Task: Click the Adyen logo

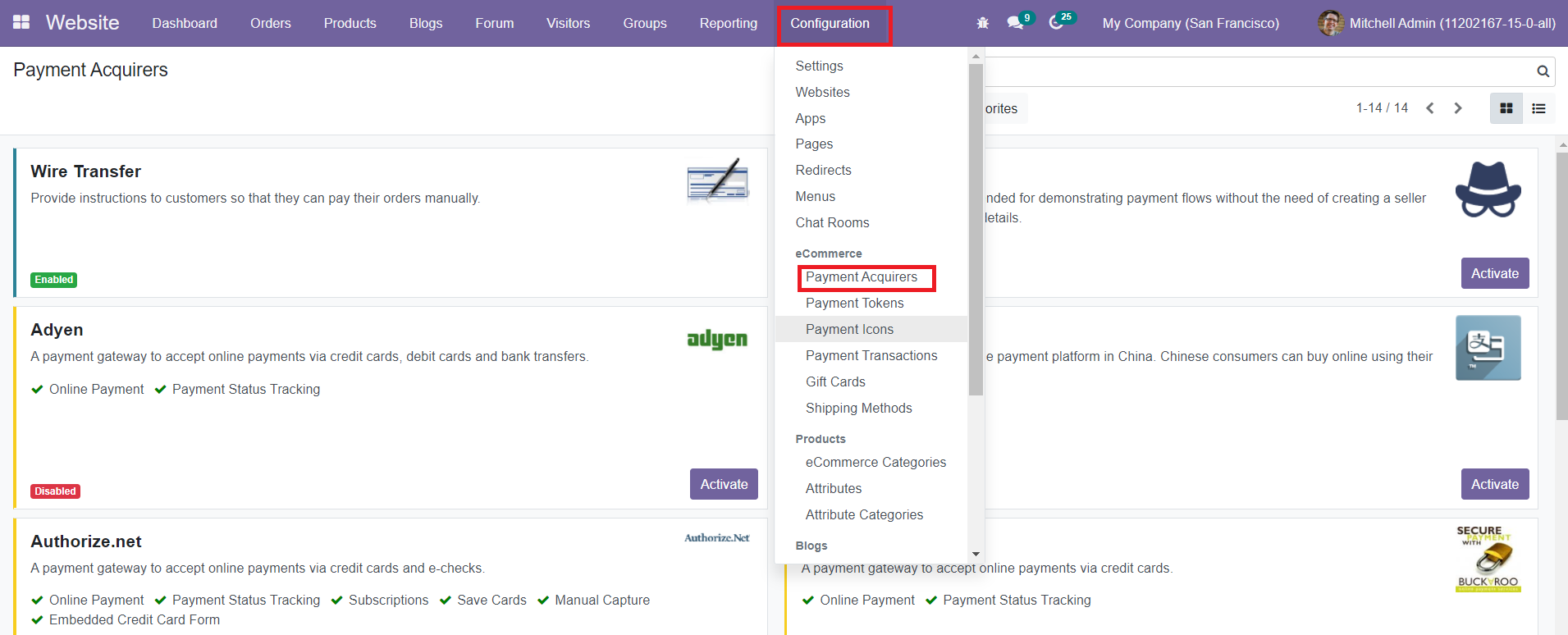Action: point(717,338)
